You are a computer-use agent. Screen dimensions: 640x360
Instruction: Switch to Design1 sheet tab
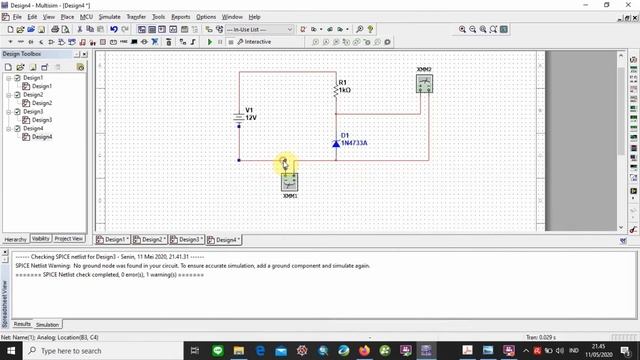click(113, 240)
